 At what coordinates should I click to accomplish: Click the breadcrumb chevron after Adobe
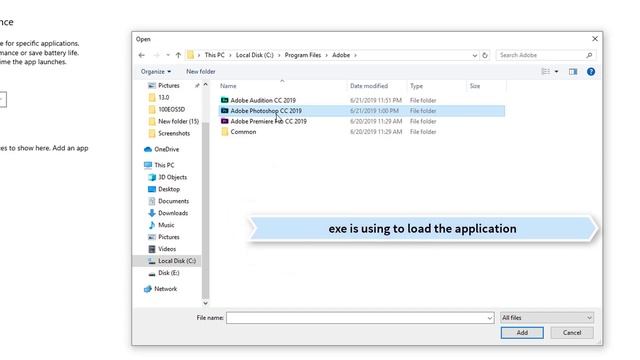pos(356,55)
